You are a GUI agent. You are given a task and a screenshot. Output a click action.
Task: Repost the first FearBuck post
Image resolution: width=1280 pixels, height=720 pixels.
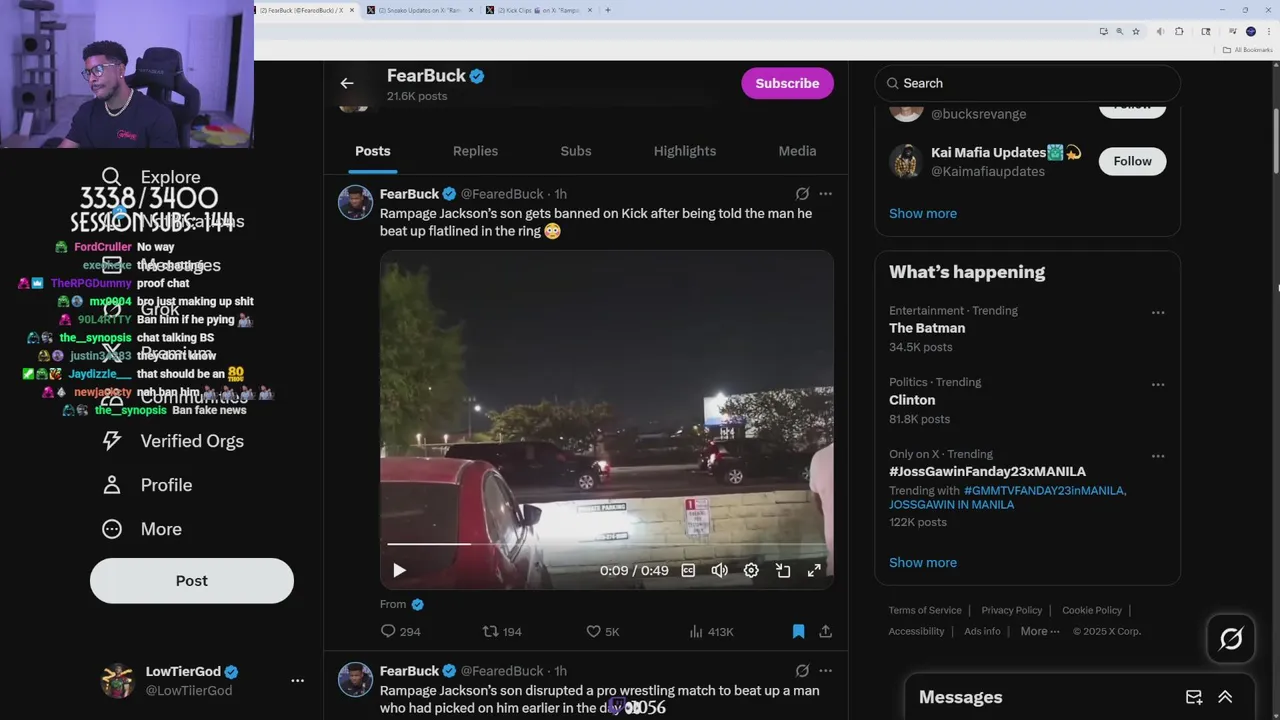(502, 631)
